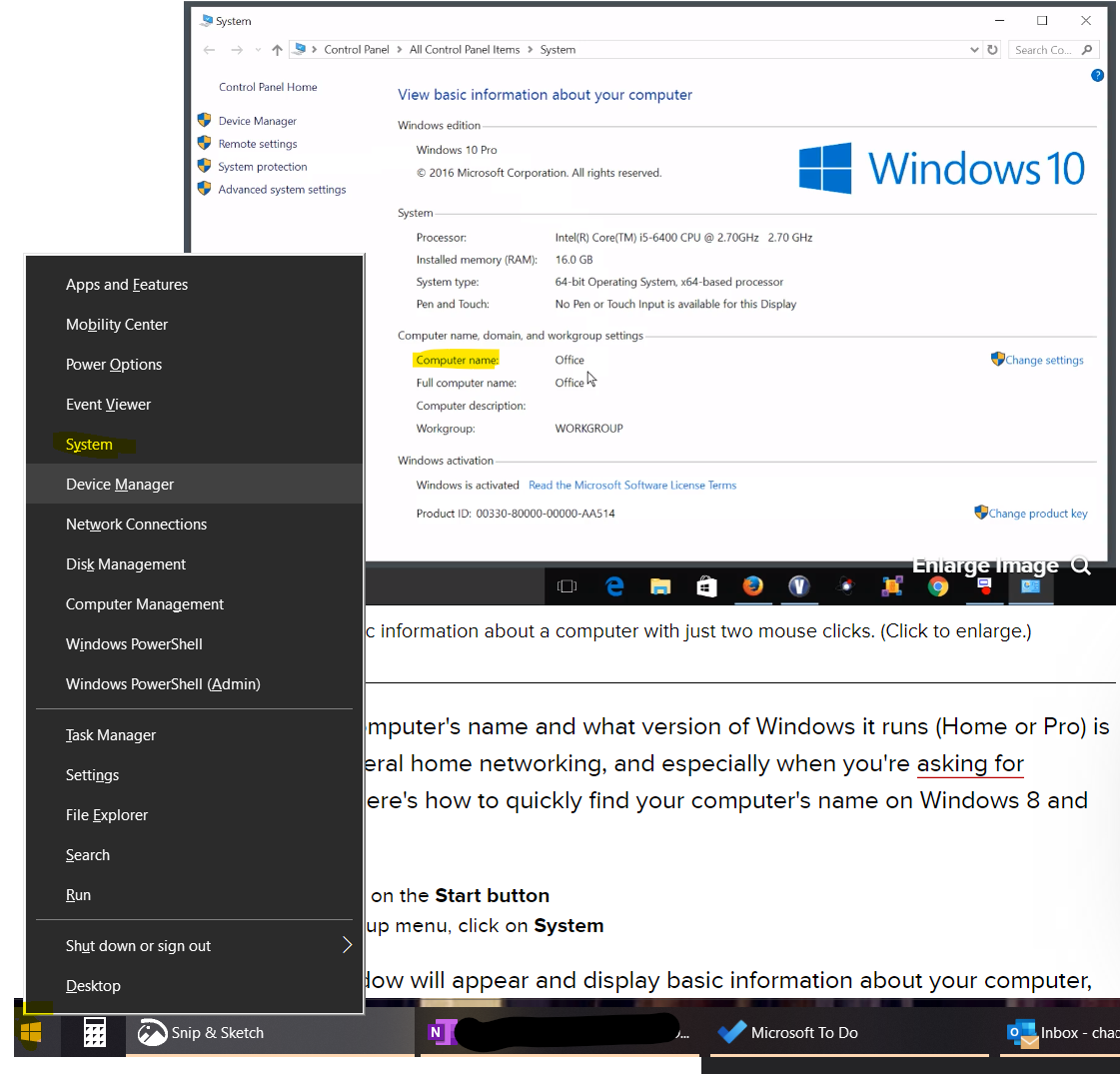Image resolution: width=1120 pixels, height=1074 pixels.
Task: Open Event Viewer from the menu
Action: click(195, 405)
